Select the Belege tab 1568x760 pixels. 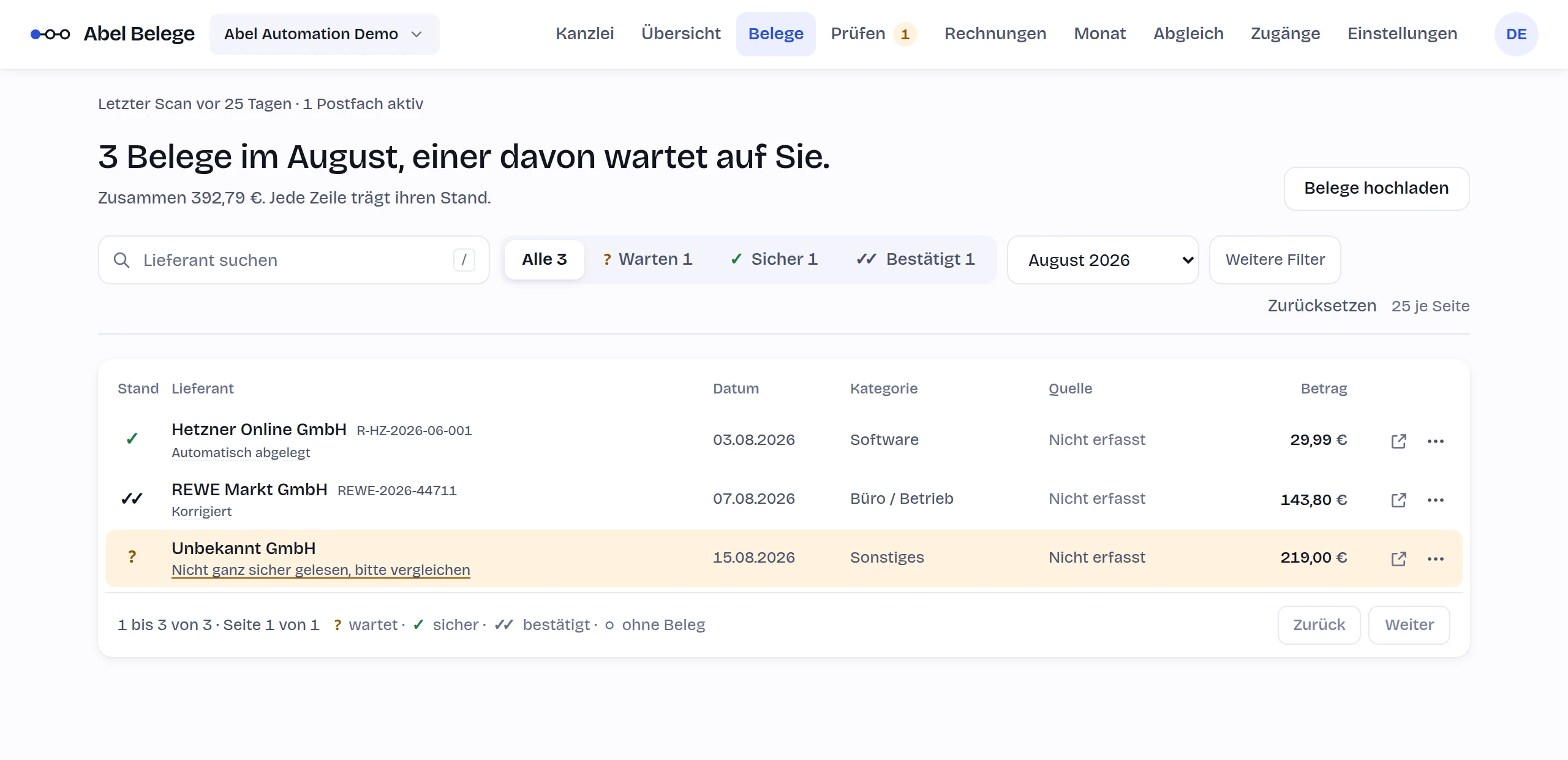[775, 34]
